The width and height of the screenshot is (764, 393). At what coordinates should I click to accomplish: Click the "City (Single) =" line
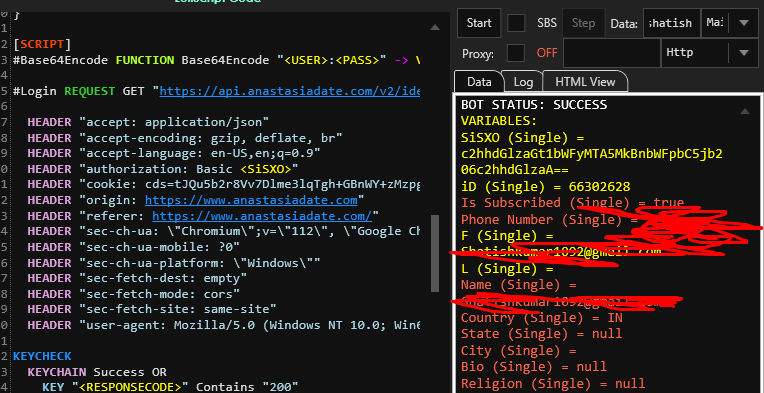click(x=518, y=351)
